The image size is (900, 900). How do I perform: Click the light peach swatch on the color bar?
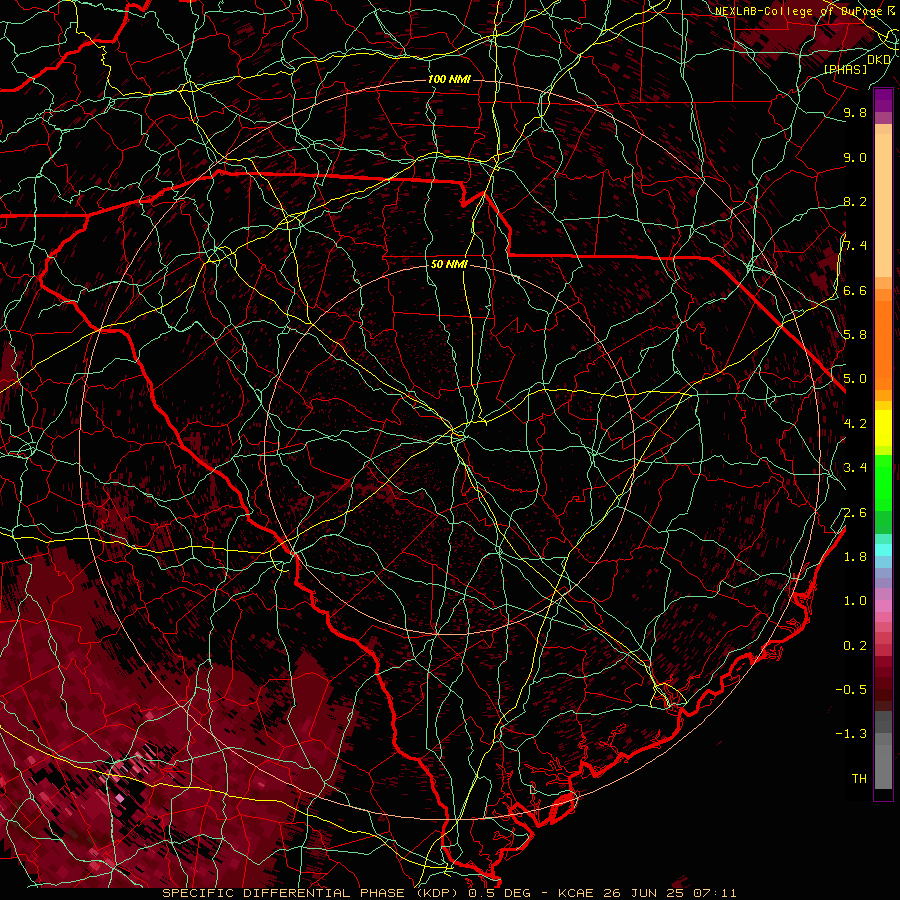[883, 205]
